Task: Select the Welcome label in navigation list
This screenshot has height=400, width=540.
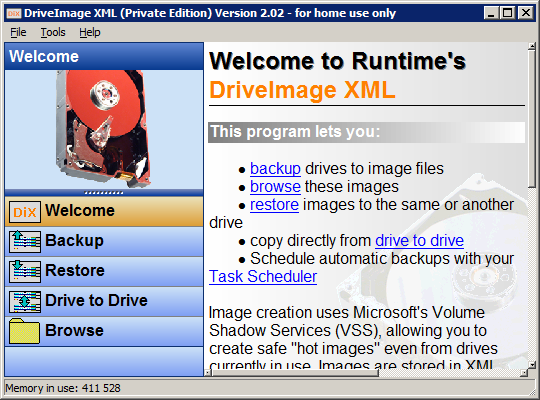Action: coord(80,211)
